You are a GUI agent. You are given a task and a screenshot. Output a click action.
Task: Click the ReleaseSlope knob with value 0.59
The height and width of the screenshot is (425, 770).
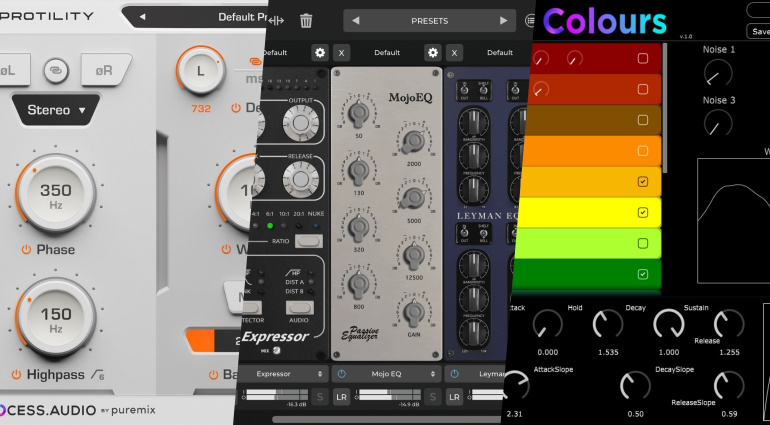729,386
